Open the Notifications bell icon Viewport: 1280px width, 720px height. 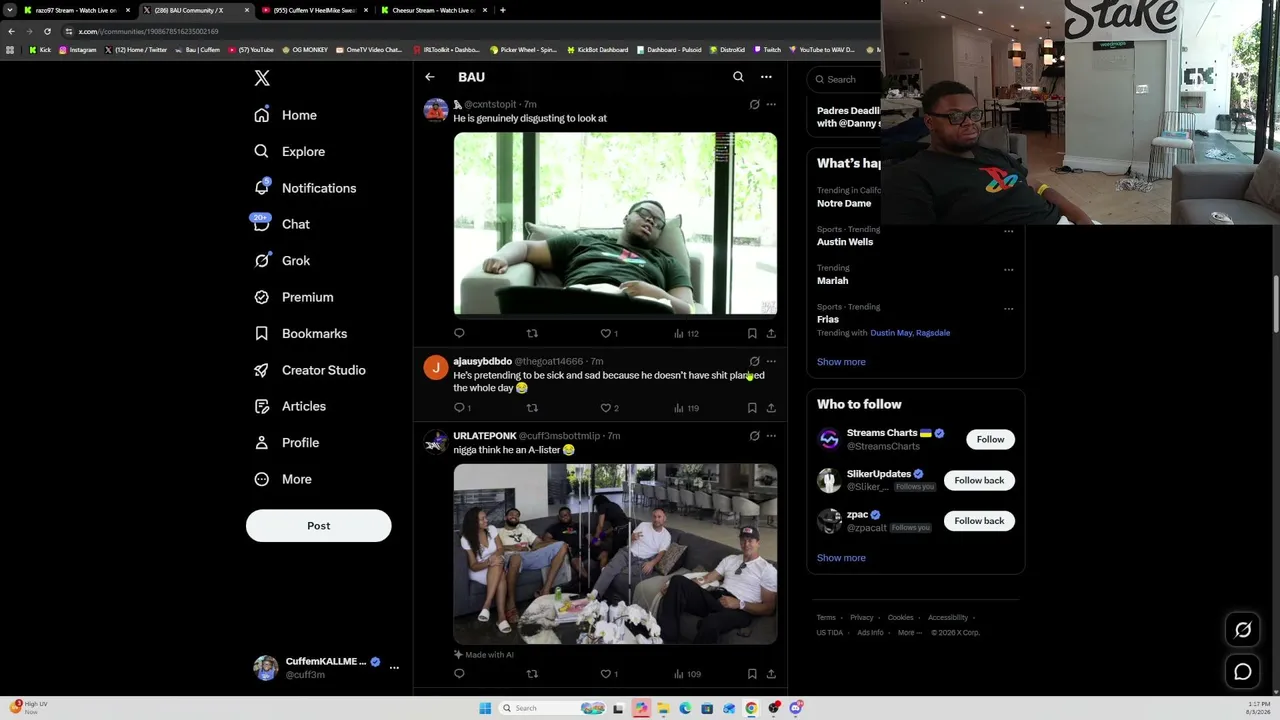[x=262, y=188]
